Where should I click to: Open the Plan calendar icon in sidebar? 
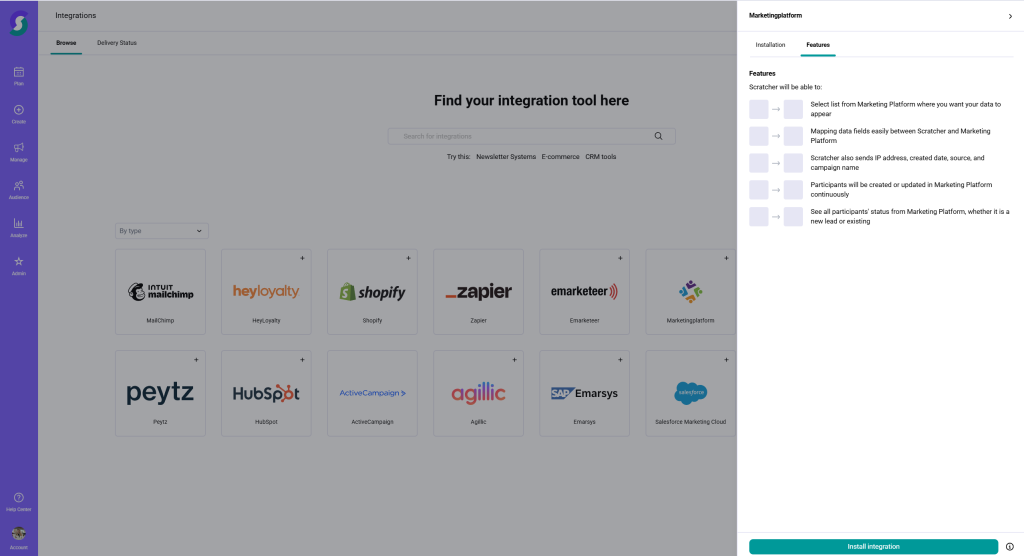pos(19,72)
